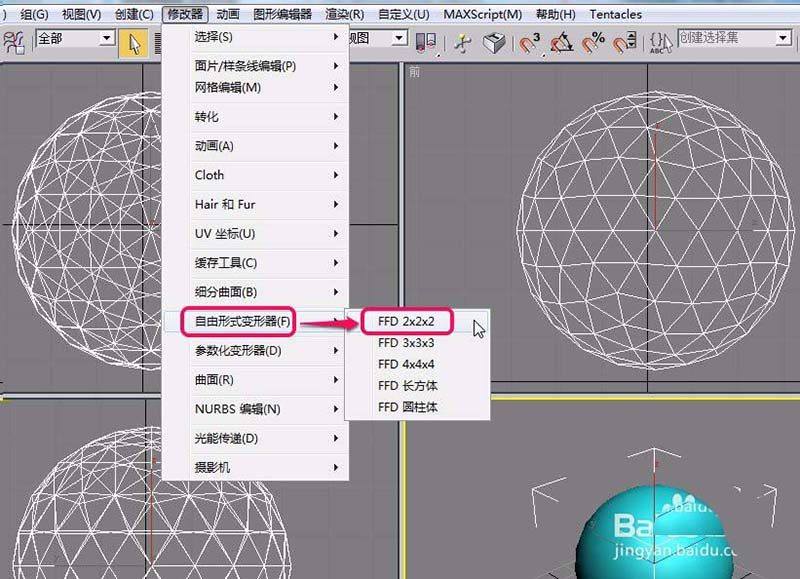Choose FFD 圆柱体 modifier

pyautogui.click(x=417, y=407)
